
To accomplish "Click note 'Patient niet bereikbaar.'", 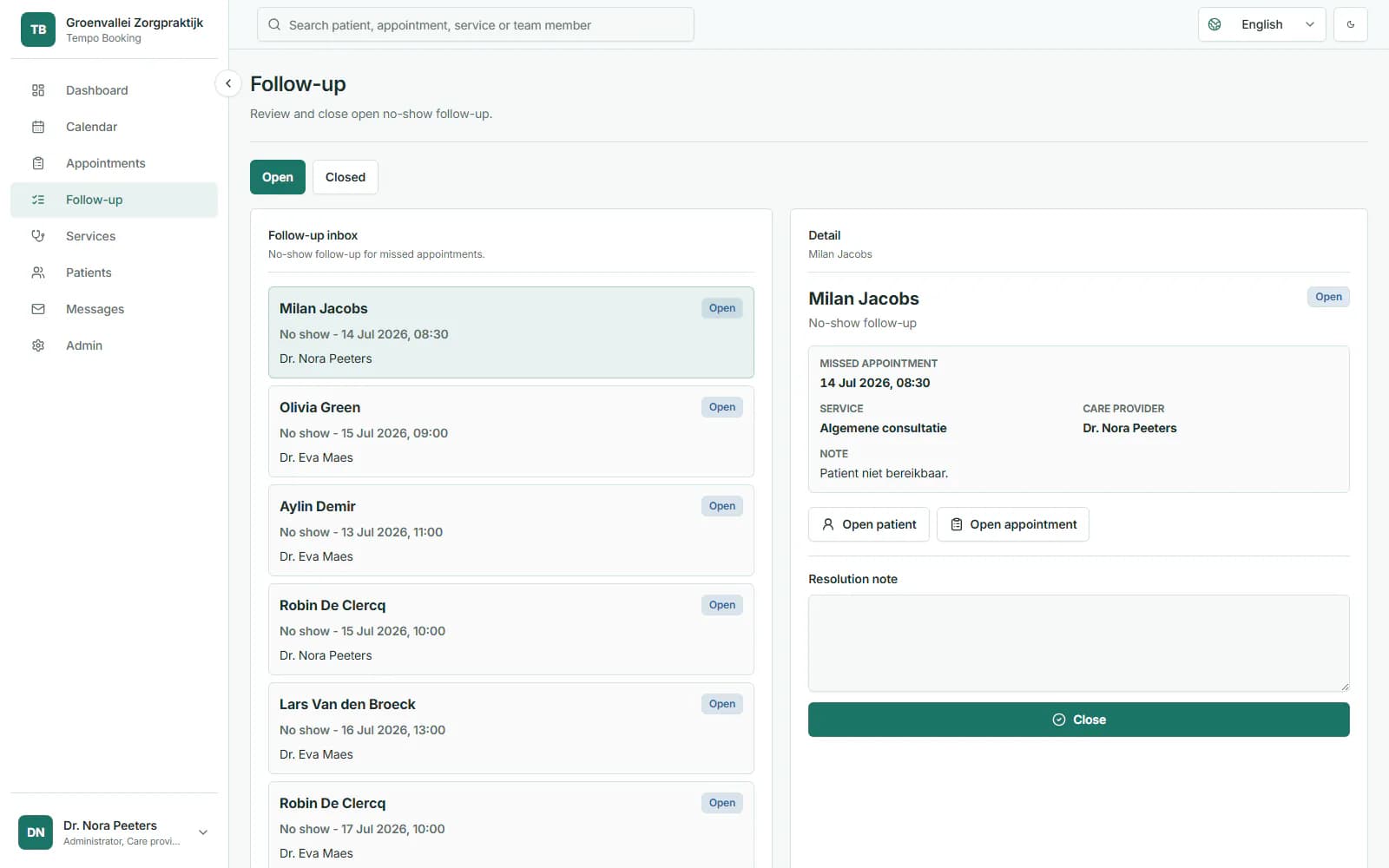I will (x=884, y=473).
